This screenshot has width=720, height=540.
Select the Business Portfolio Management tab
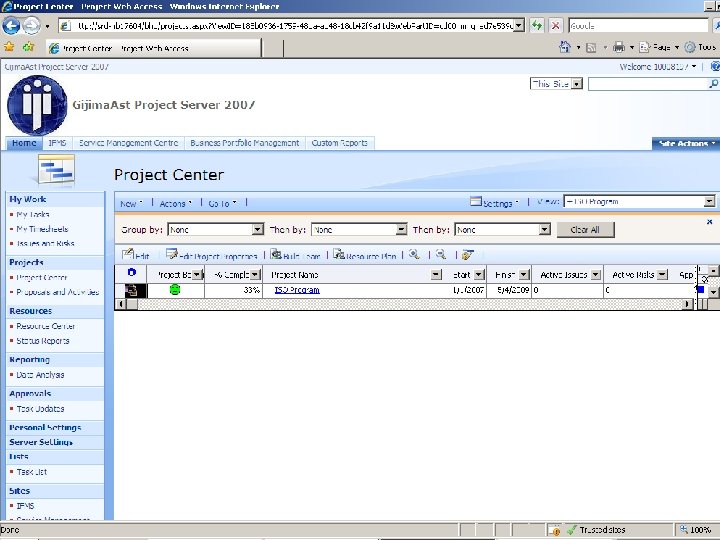point(245,143)
